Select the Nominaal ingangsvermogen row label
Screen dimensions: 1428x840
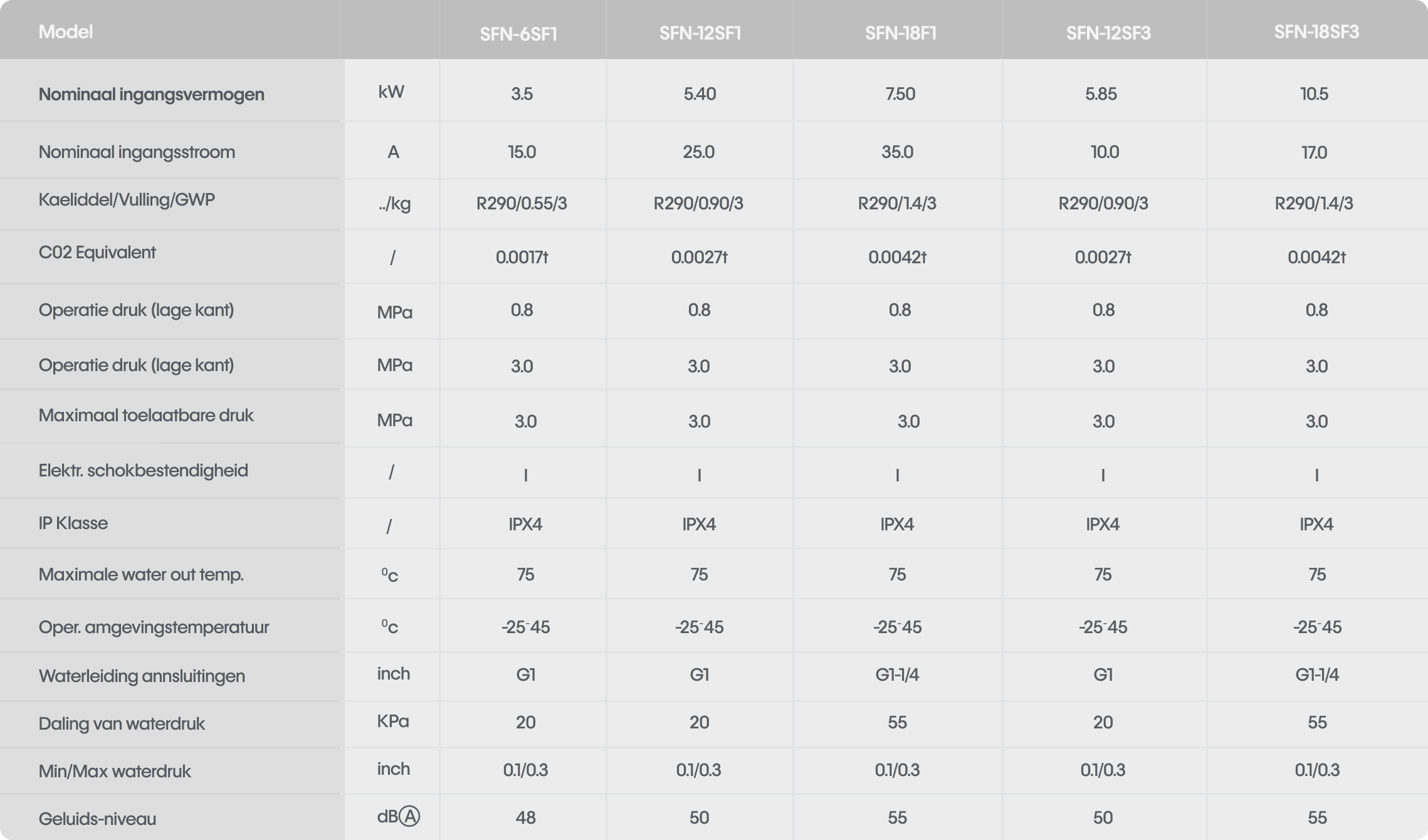151,95
